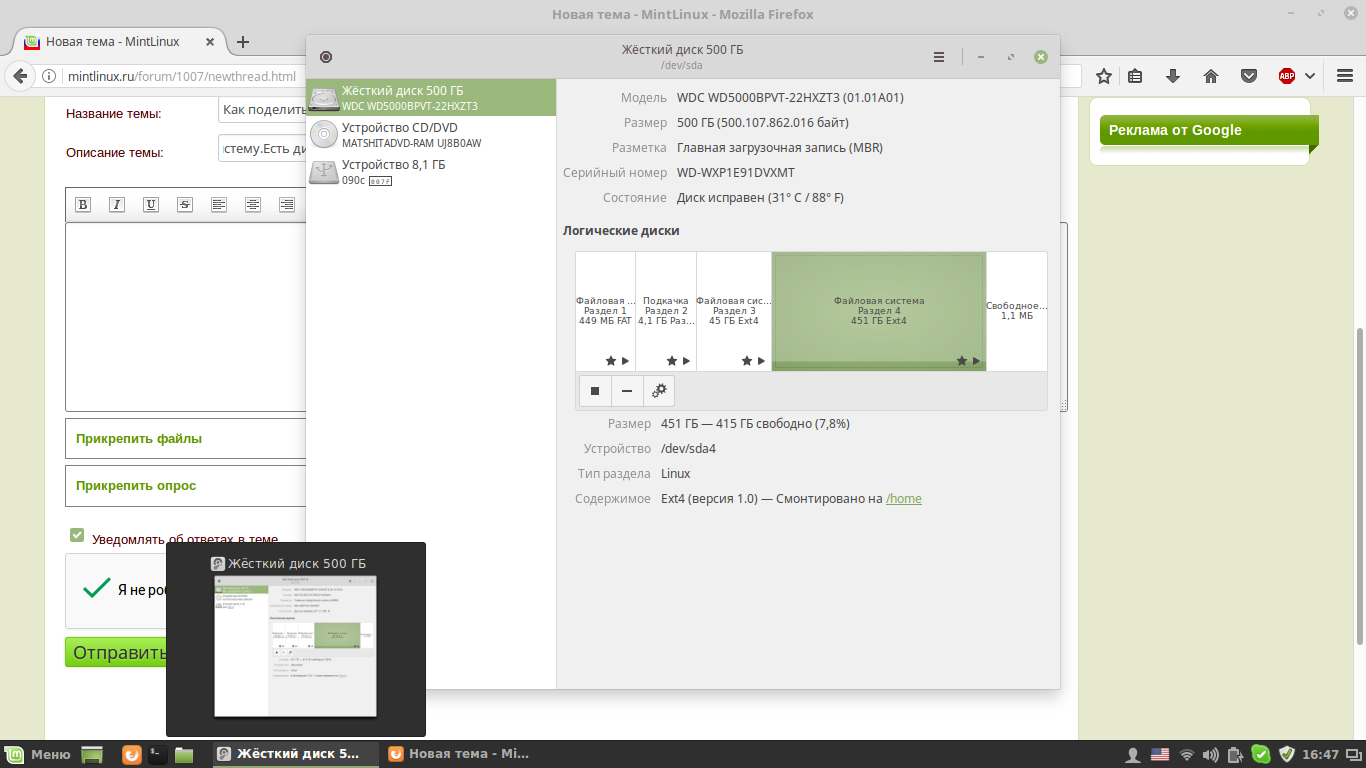Go to Firefox home page icon
Screen dimensions: 1366x768
tap(1211, 76)
